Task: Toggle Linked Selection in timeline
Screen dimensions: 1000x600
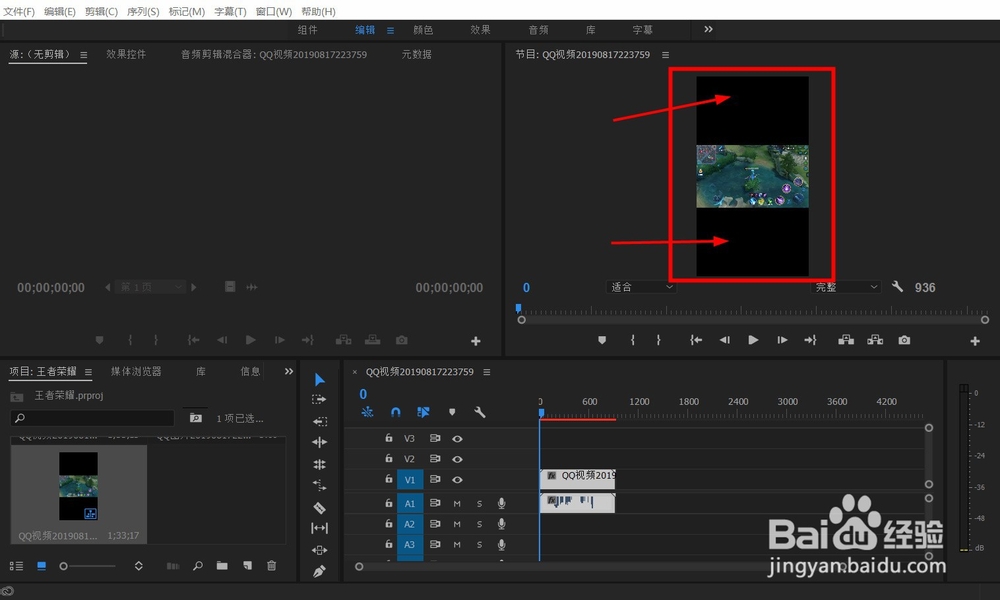Action: 423,413
